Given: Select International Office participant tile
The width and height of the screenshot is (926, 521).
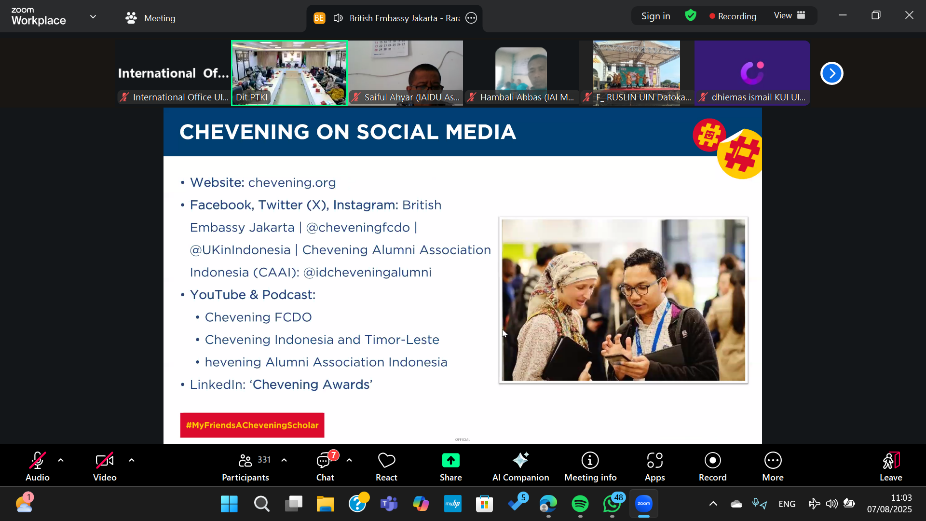Looking at the screenshot, I should click(x=173, y=73).
